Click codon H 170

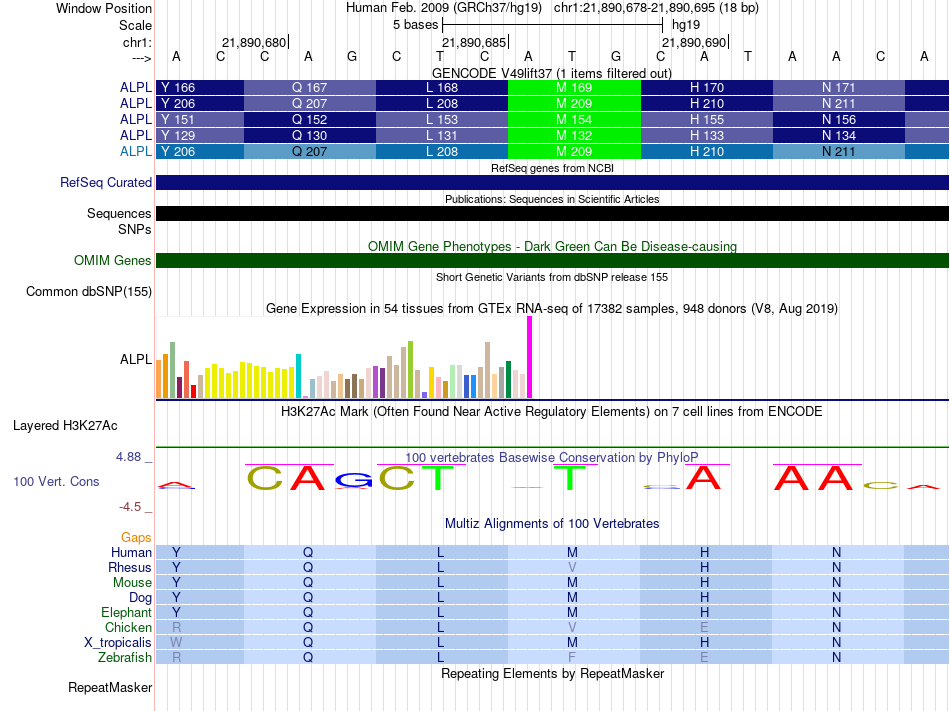(706, 88)
